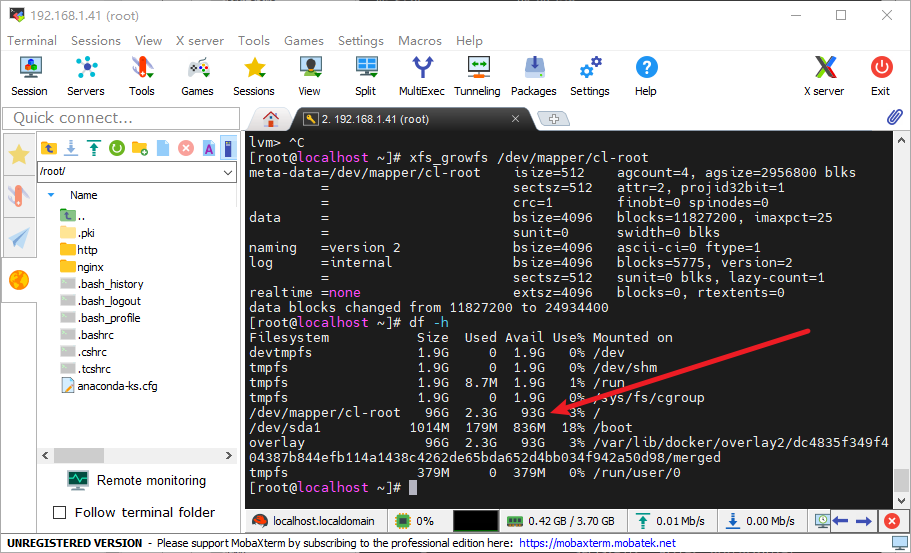911x553 pixels.
Task: Create a new folder in SFTP browser
Action: pyautogui.click(x=139, y=148)
